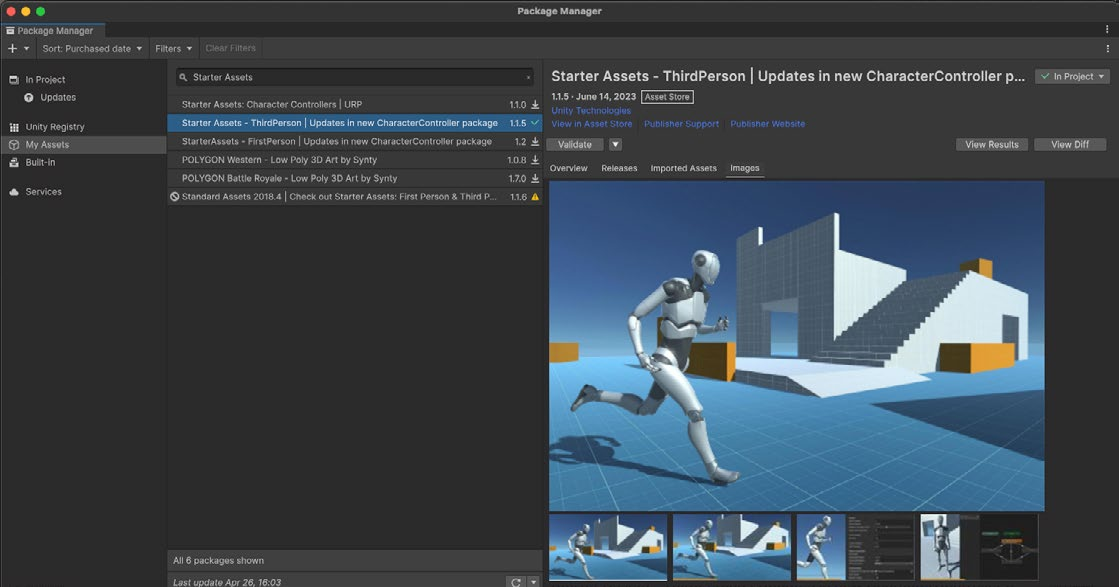Click the Asset Store tag label
The image size is (1119, 587).
click(x=667, y=97)
